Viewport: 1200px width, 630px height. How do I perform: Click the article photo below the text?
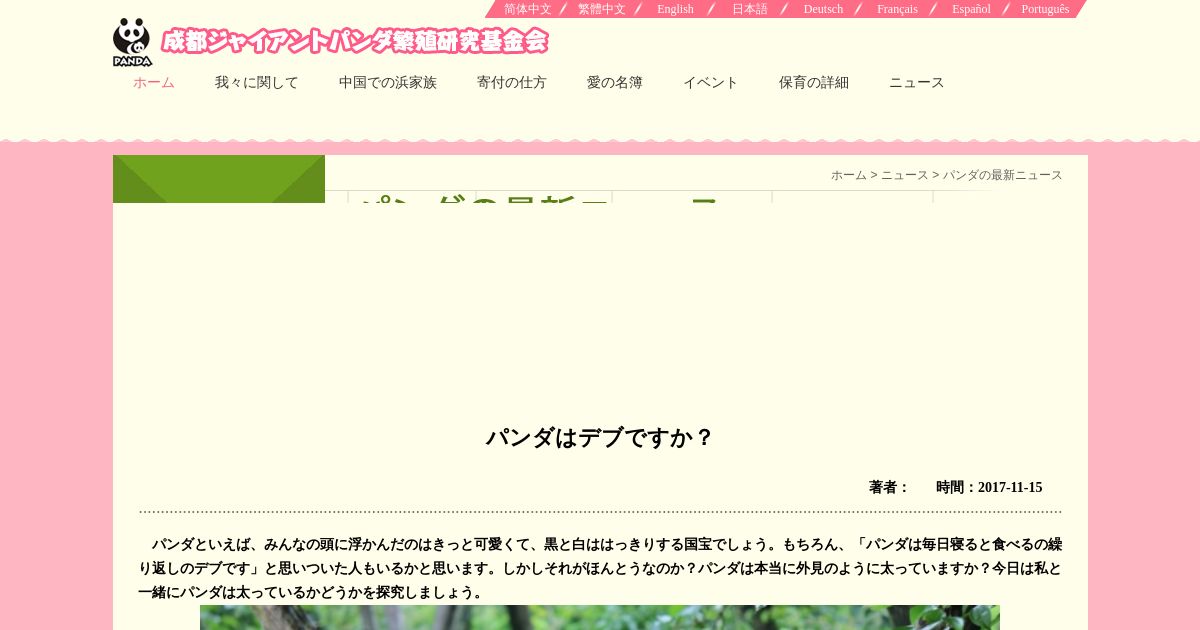tap(600, 617)
